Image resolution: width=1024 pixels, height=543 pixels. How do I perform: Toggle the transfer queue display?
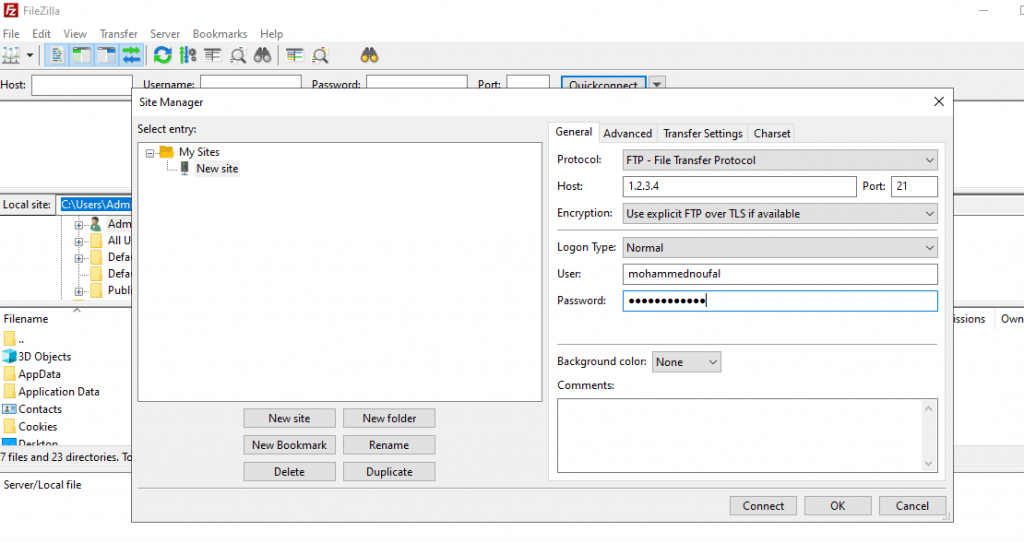coord(131,56)
